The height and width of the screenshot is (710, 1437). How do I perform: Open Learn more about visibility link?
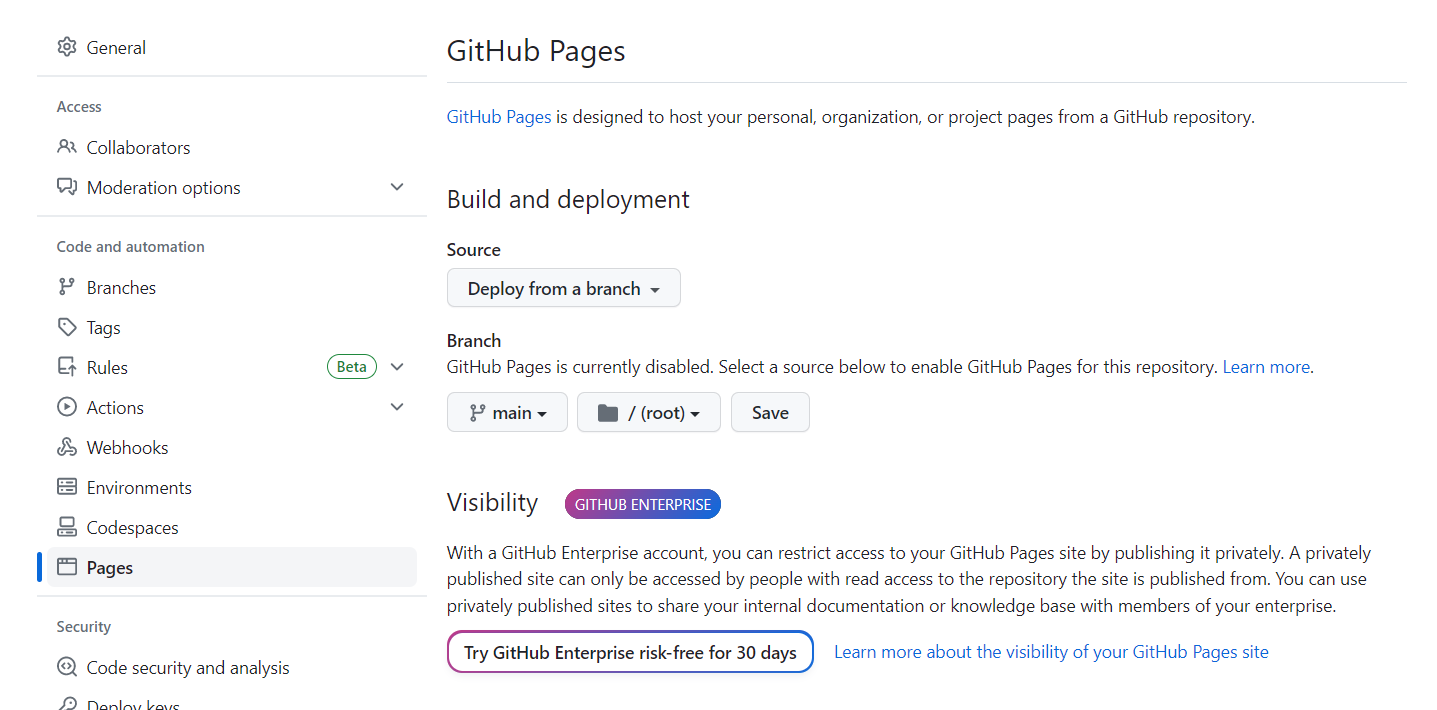[1051, 652]
